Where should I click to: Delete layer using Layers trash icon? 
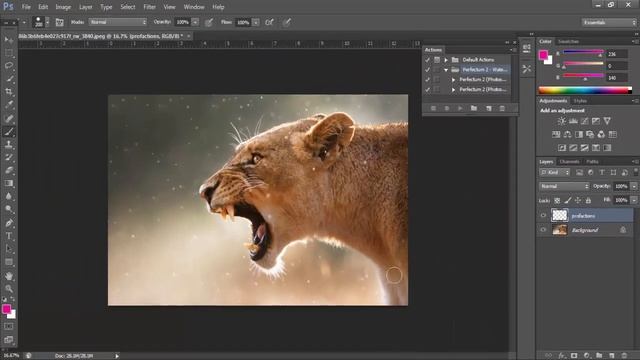coord(624,356)
